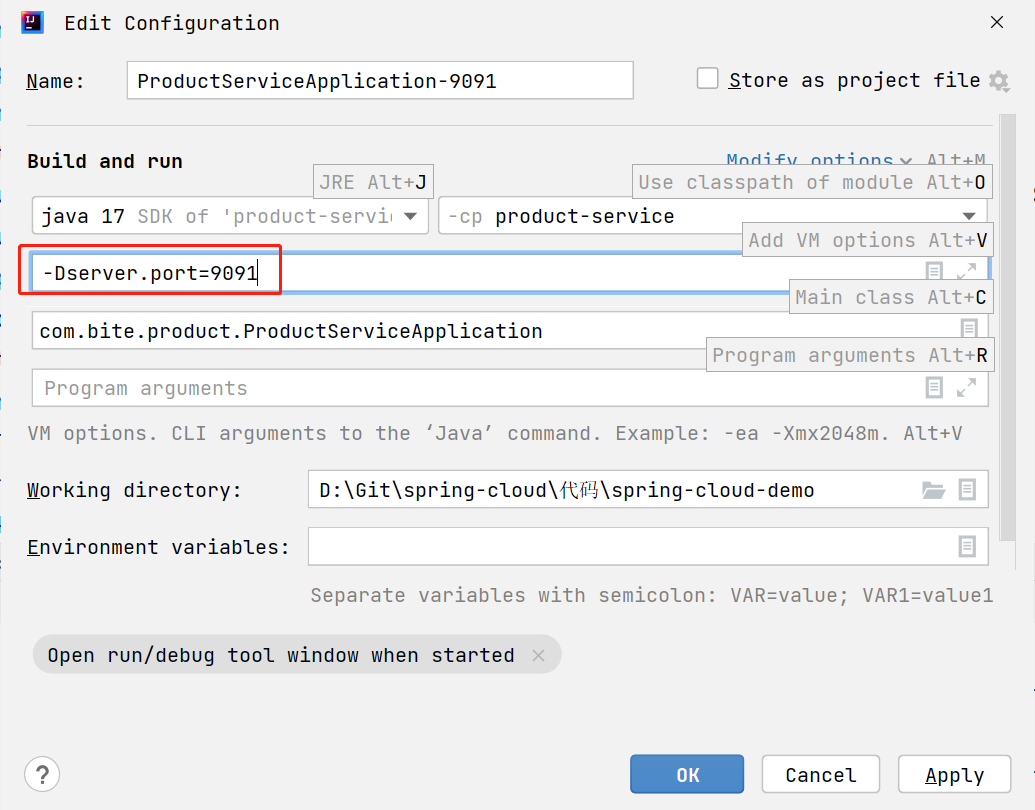The width and height of the screenshot is (1035, 810).
Task: Open Modify options menu
Action: point(818,160)
